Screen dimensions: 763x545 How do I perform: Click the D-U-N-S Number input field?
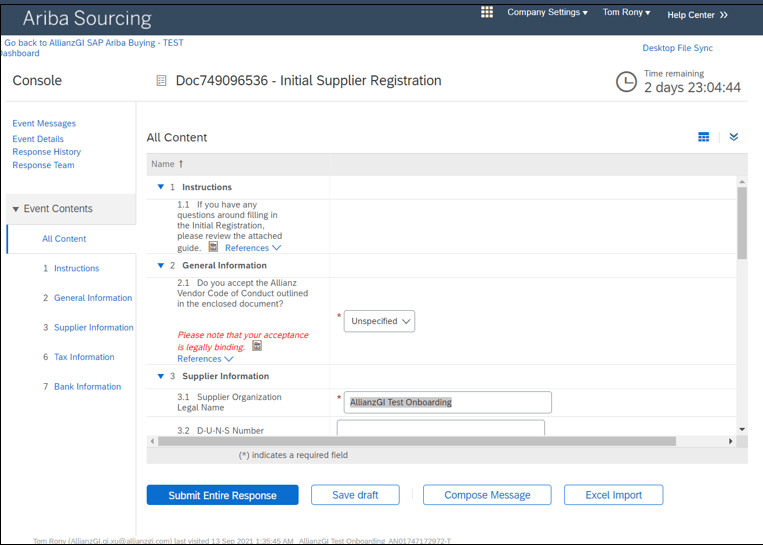[441, 428]
